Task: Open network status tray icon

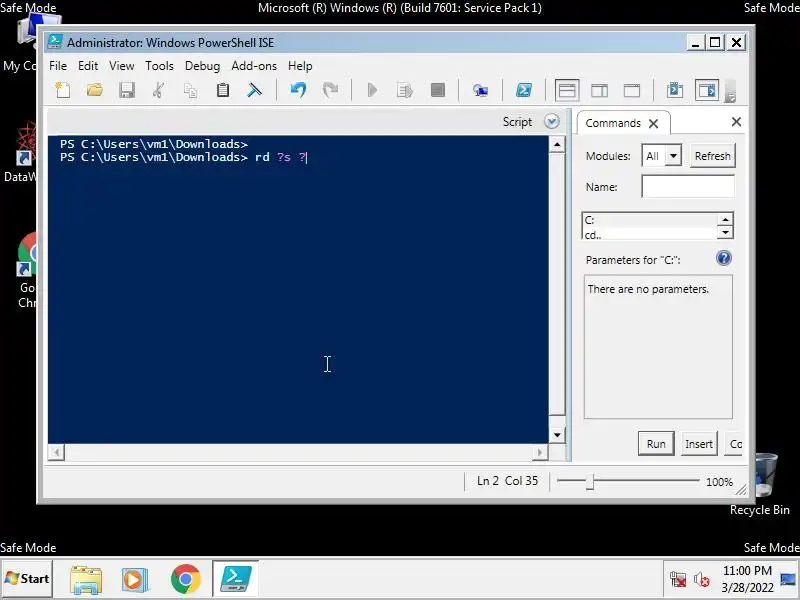Action: point(678,580)
